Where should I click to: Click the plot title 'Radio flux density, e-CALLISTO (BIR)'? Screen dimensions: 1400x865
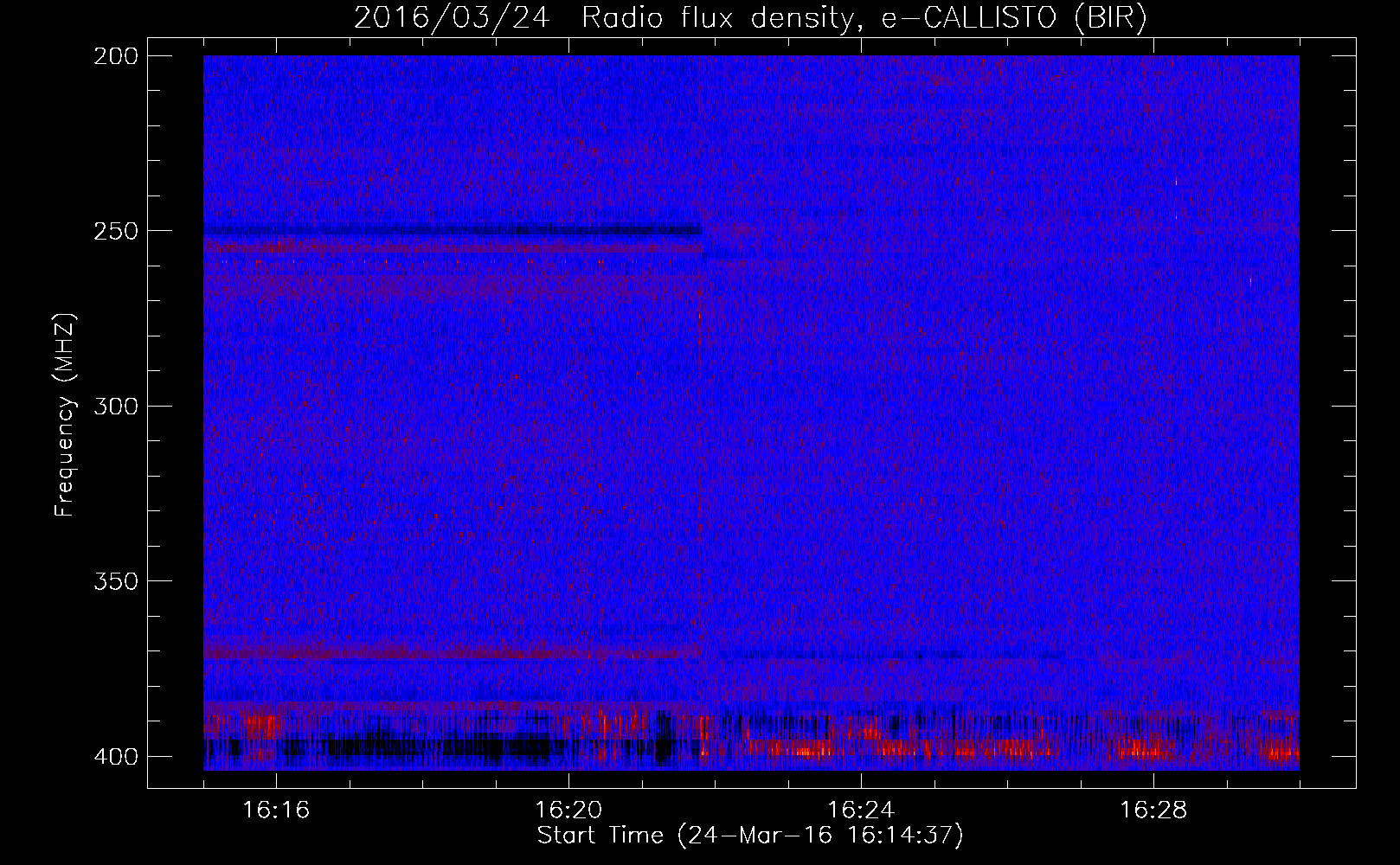[864, 18]
